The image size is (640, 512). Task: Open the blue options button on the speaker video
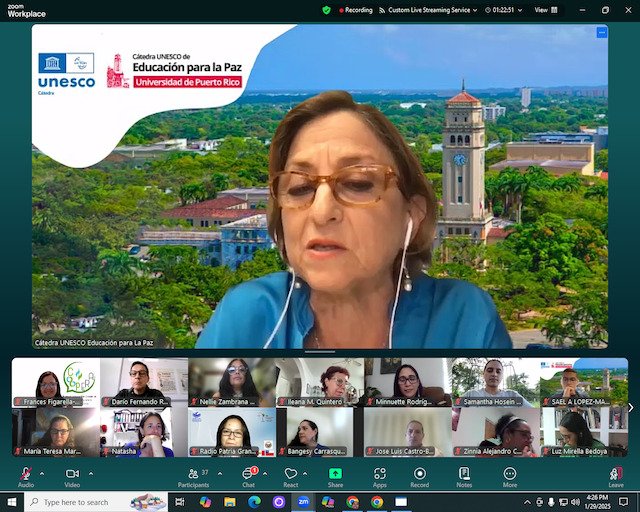click(x=601, y=32)
